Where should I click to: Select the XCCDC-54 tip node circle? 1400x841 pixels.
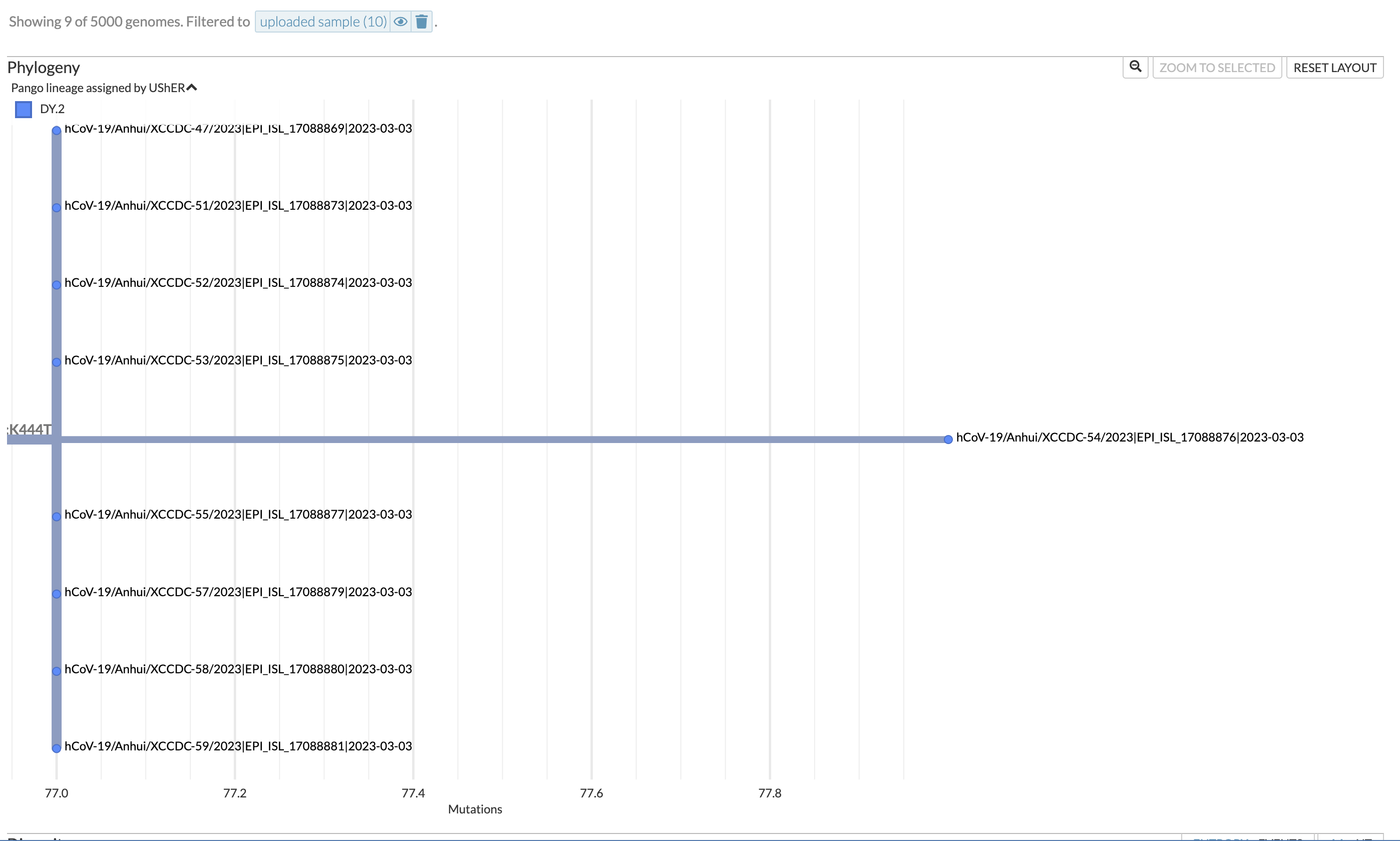(948, 439)
